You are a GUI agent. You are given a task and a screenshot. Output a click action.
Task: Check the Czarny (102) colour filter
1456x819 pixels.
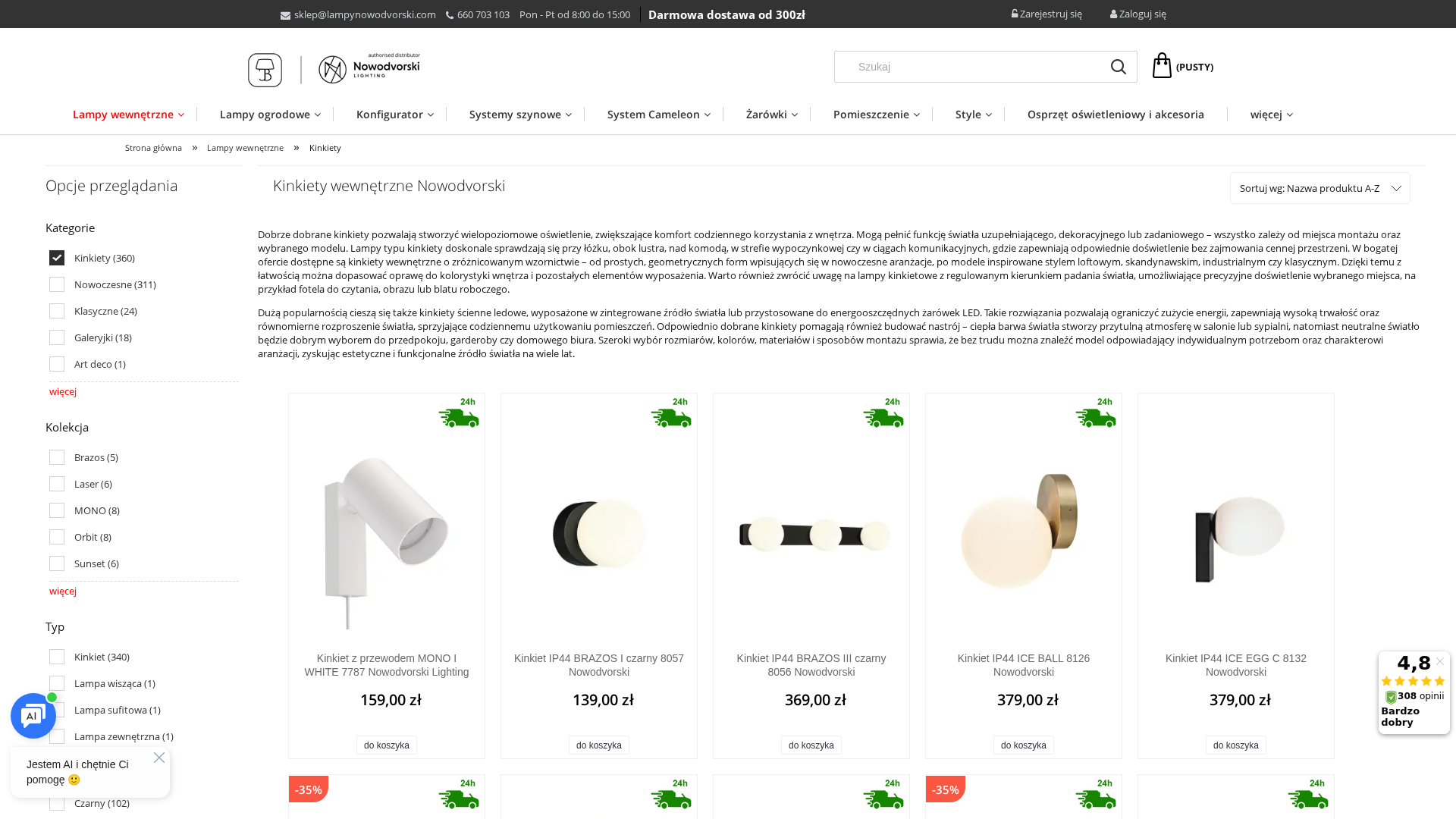[x=57, y=803]
